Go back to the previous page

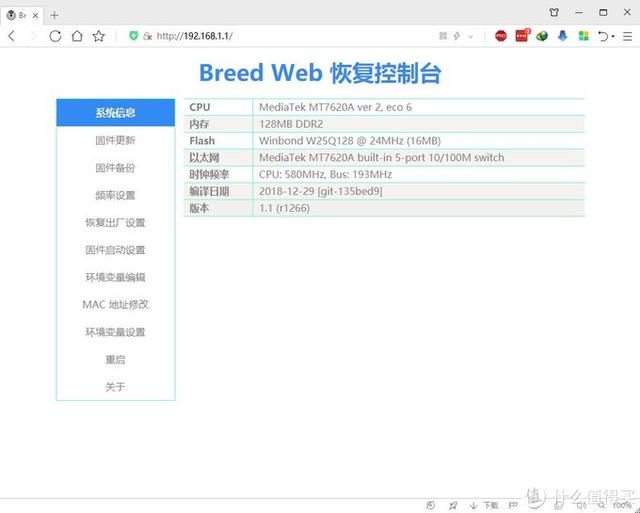[12, 36]
